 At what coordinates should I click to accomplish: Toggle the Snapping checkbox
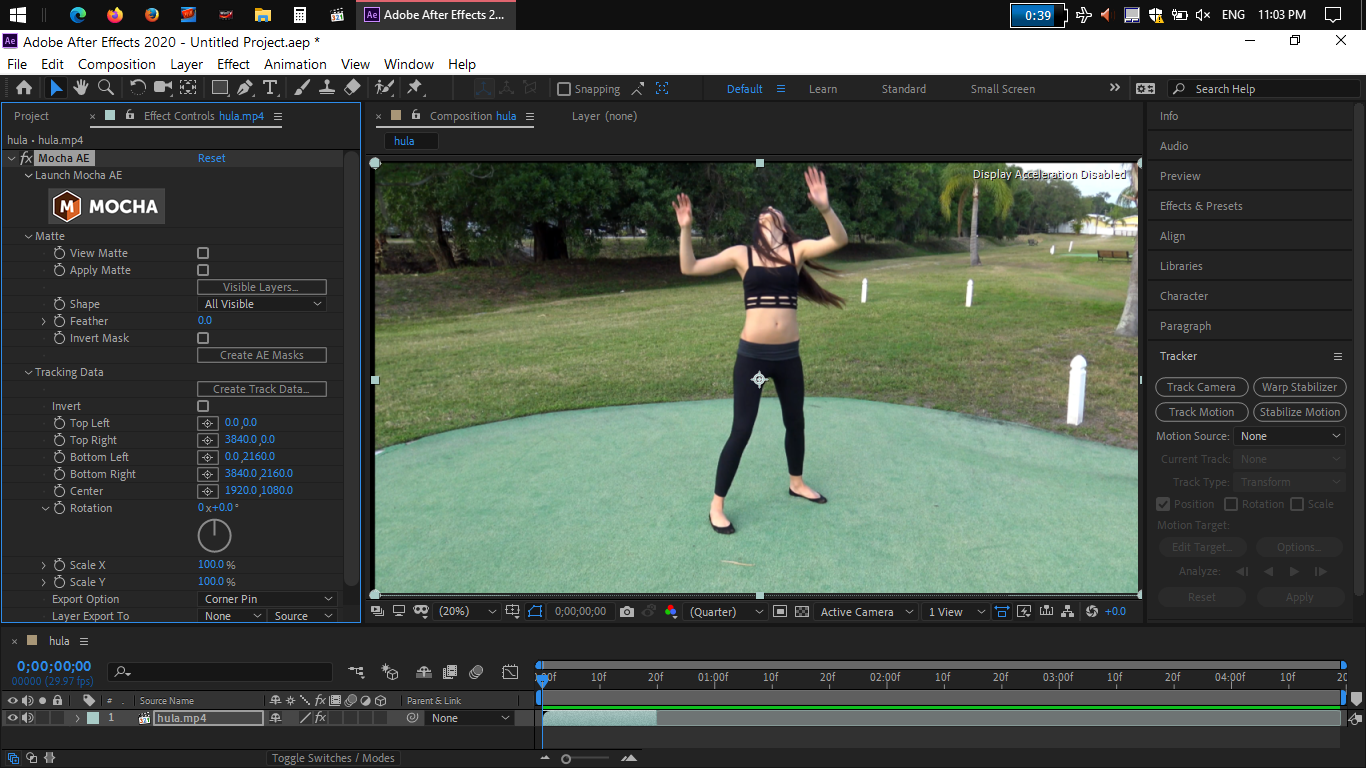coord(564,89)
